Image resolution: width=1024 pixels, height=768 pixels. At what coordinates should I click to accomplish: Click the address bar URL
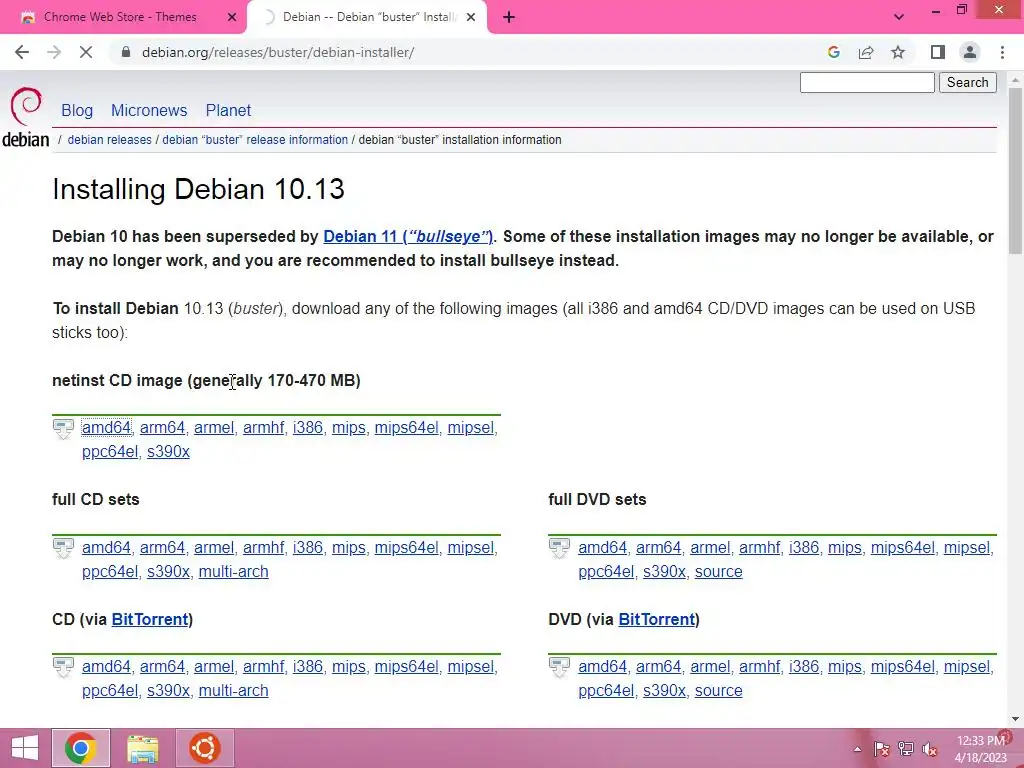[278, 52]
